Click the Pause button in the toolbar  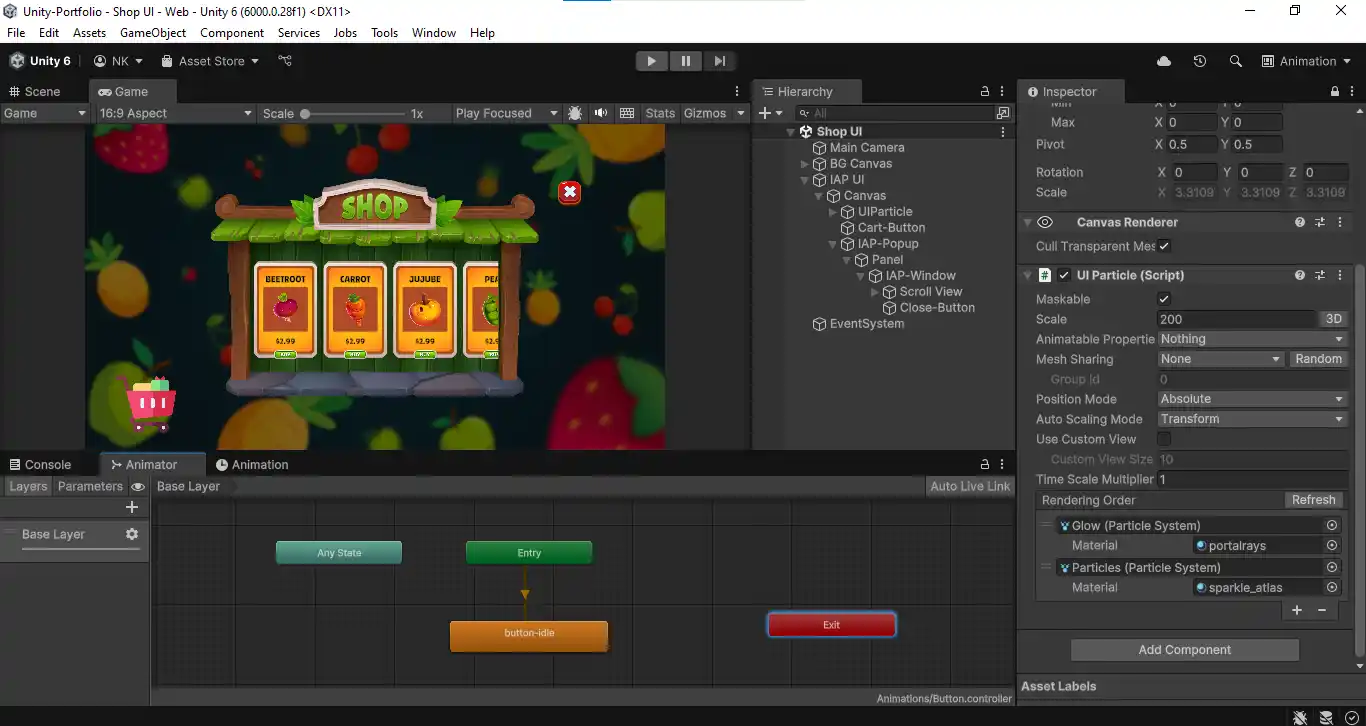tap(686, 61)
